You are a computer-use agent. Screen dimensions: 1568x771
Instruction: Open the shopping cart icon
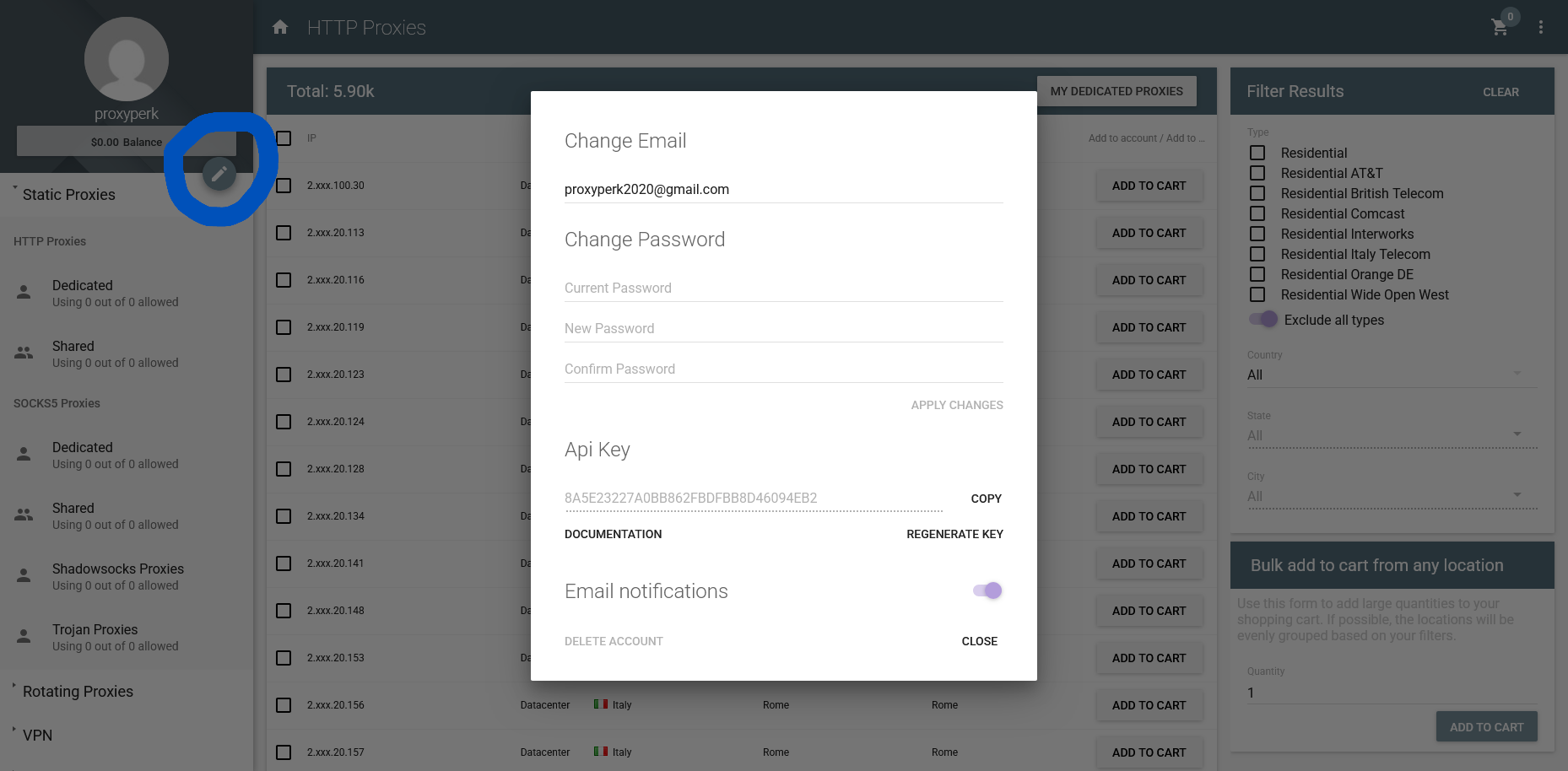[1500, 27]
